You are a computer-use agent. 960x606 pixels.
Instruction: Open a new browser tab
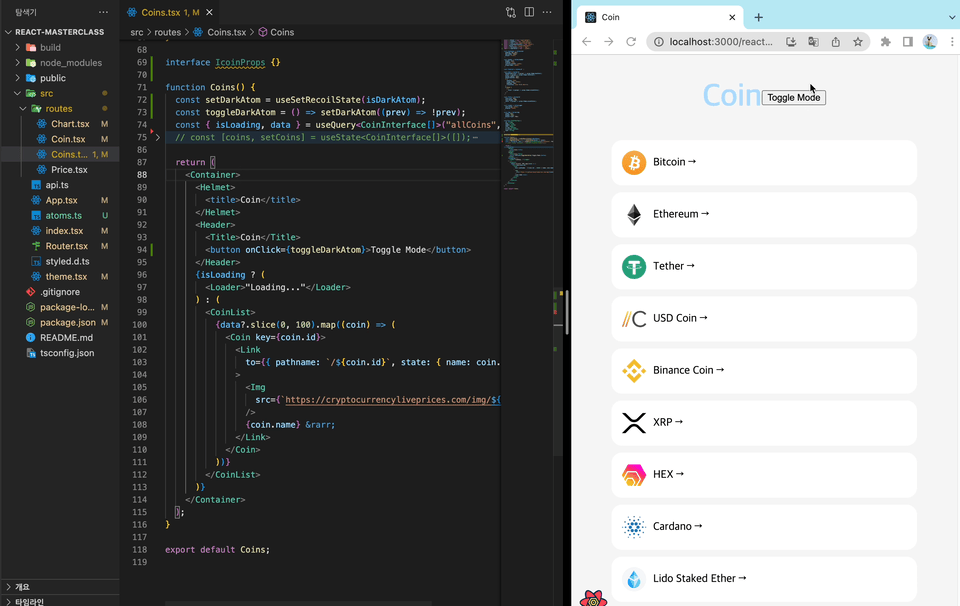(x=759, y=17)
